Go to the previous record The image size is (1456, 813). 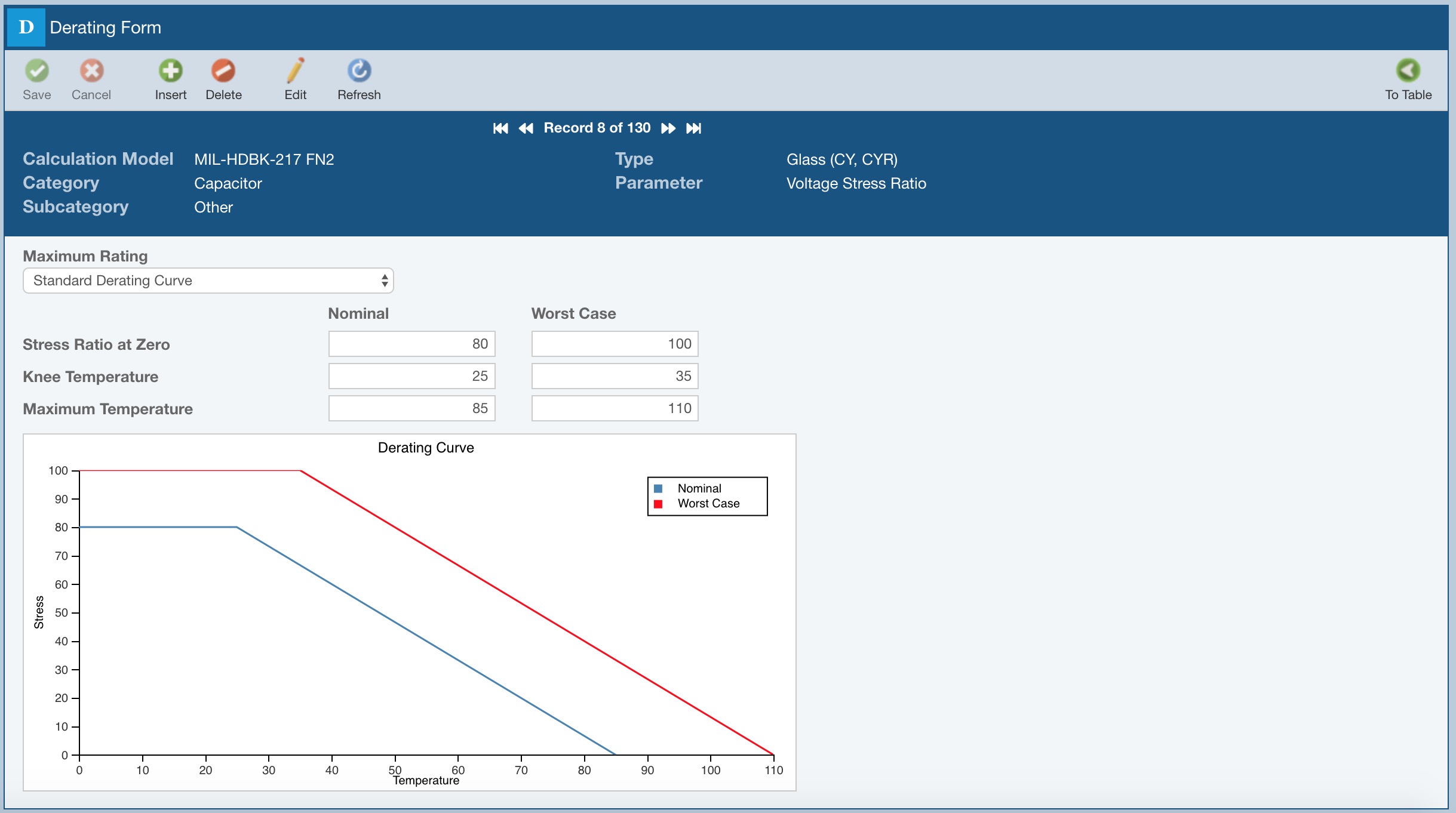click(526, 128)
